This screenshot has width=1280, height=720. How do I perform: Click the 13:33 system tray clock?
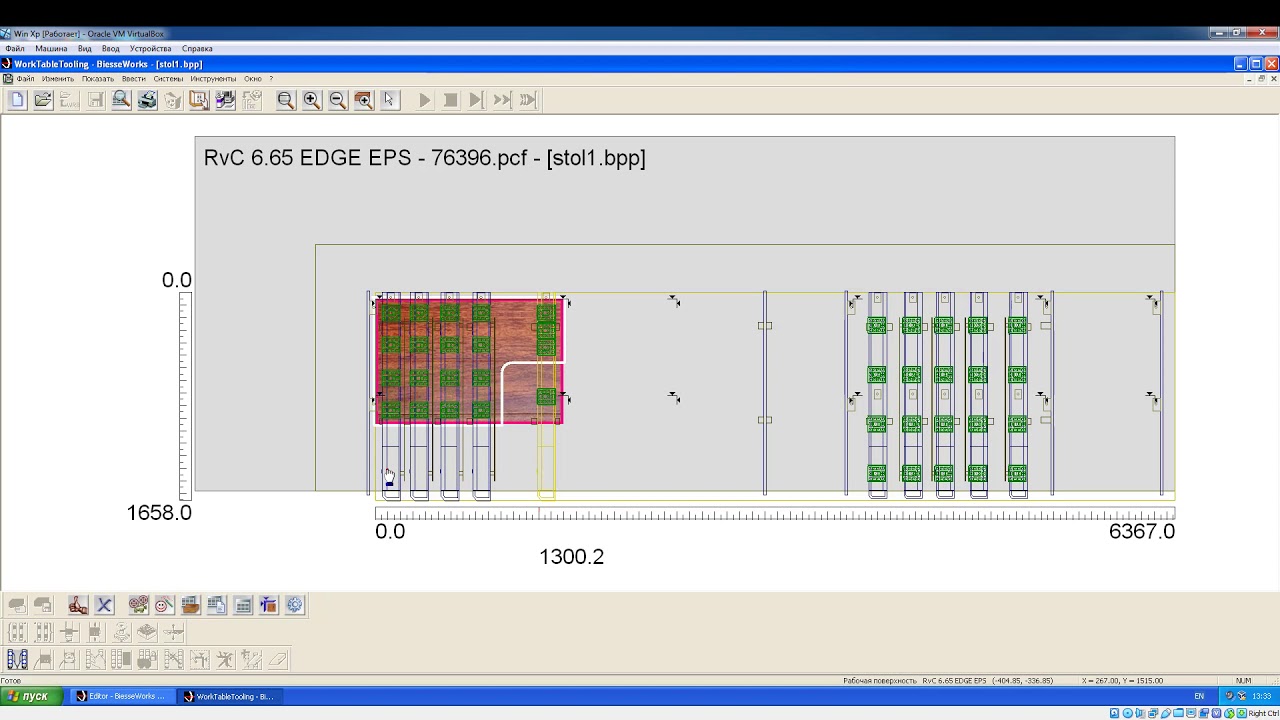[x=1262, y=696]
